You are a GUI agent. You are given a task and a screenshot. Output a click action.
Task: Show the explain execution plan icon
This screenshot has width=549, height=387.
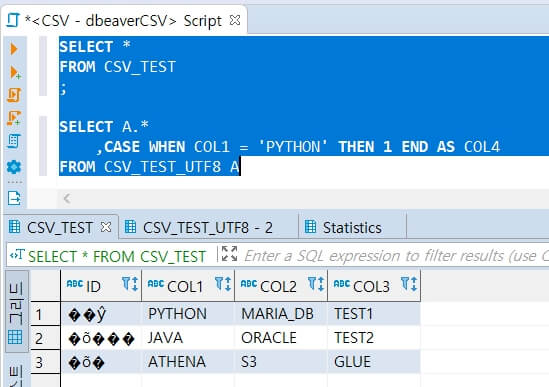click(14, 141)
